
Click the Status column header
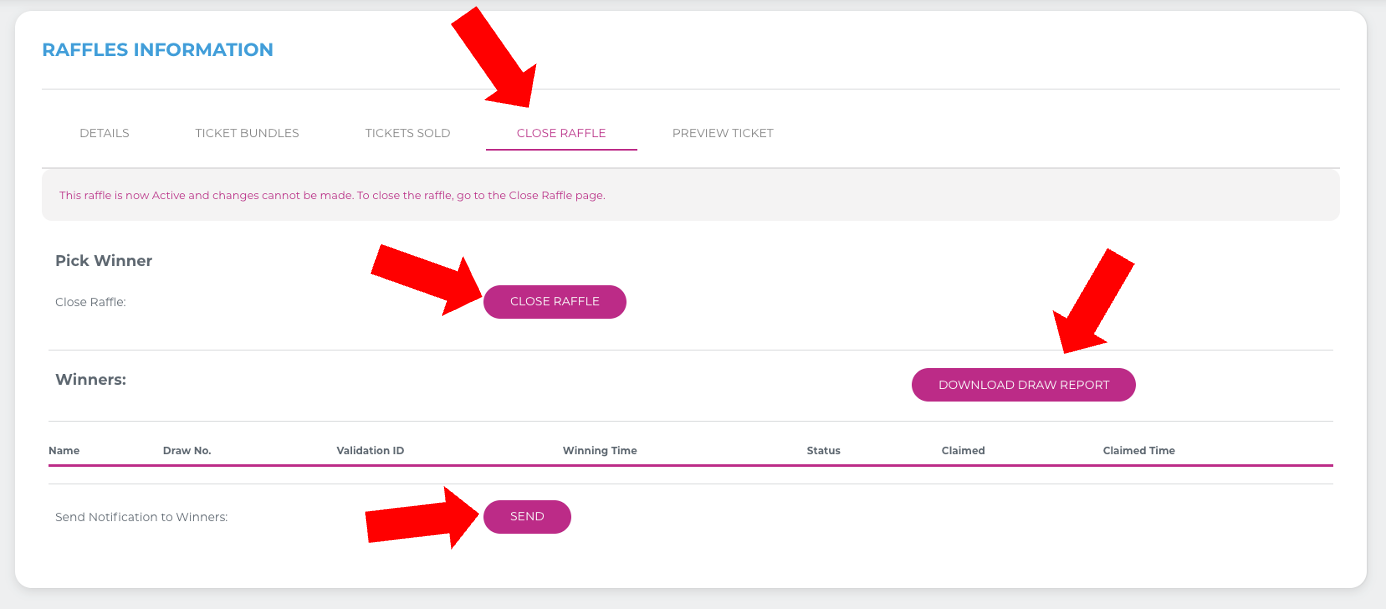pos(823,451)
